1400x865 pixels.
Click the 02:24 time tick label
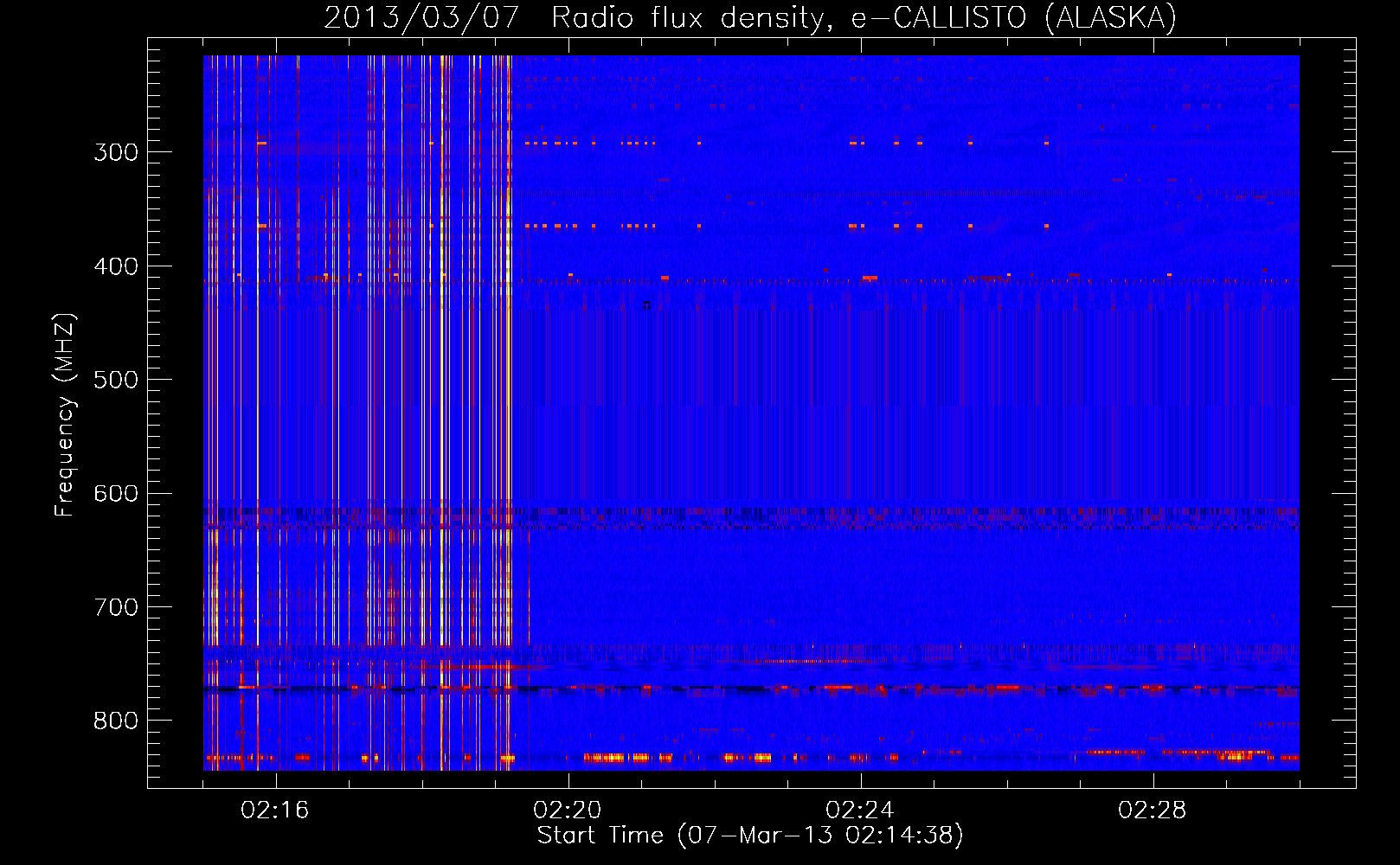point(860,811)
